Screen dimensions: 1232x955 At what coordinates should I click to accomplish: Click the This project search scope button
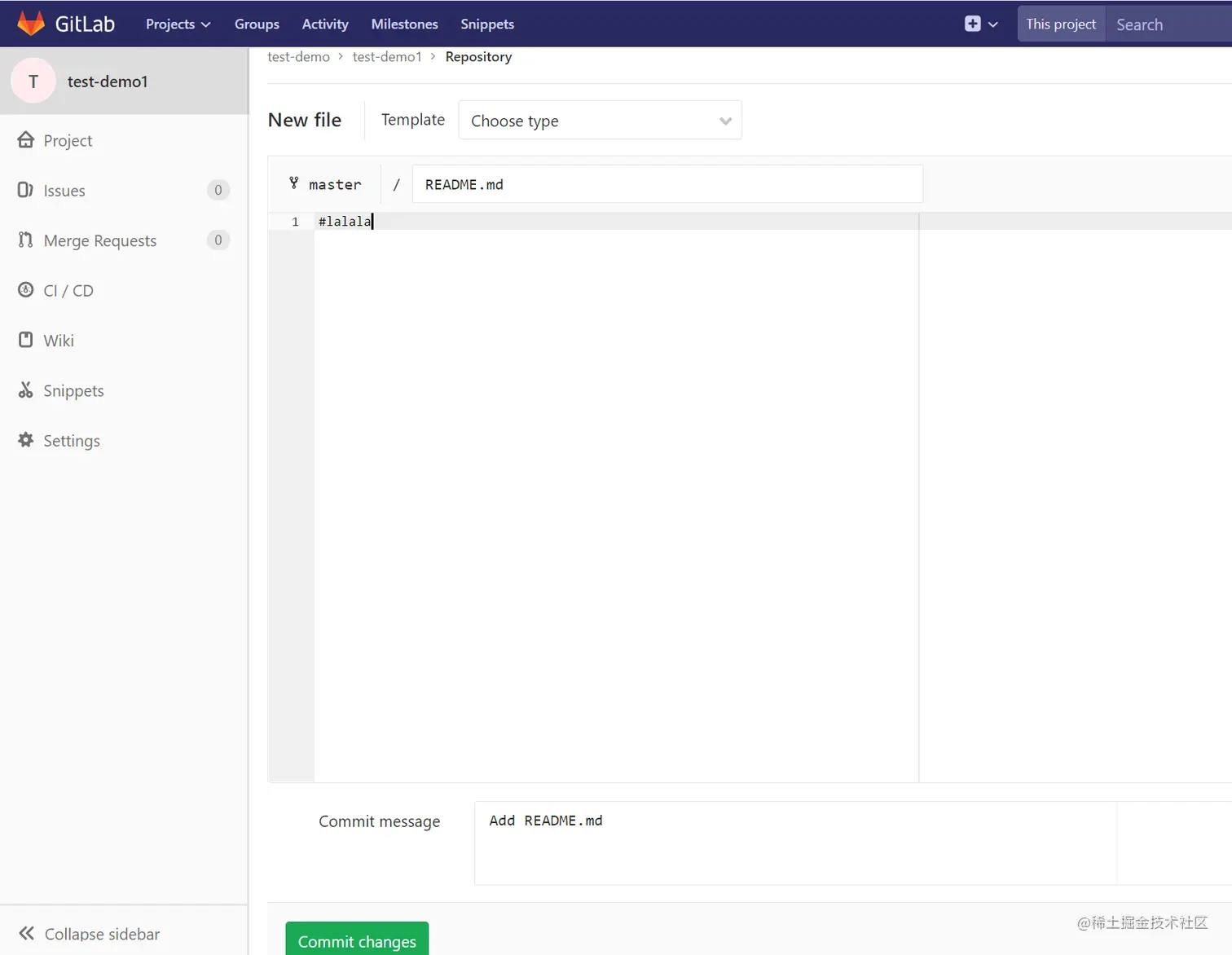tap(1061, 24)
